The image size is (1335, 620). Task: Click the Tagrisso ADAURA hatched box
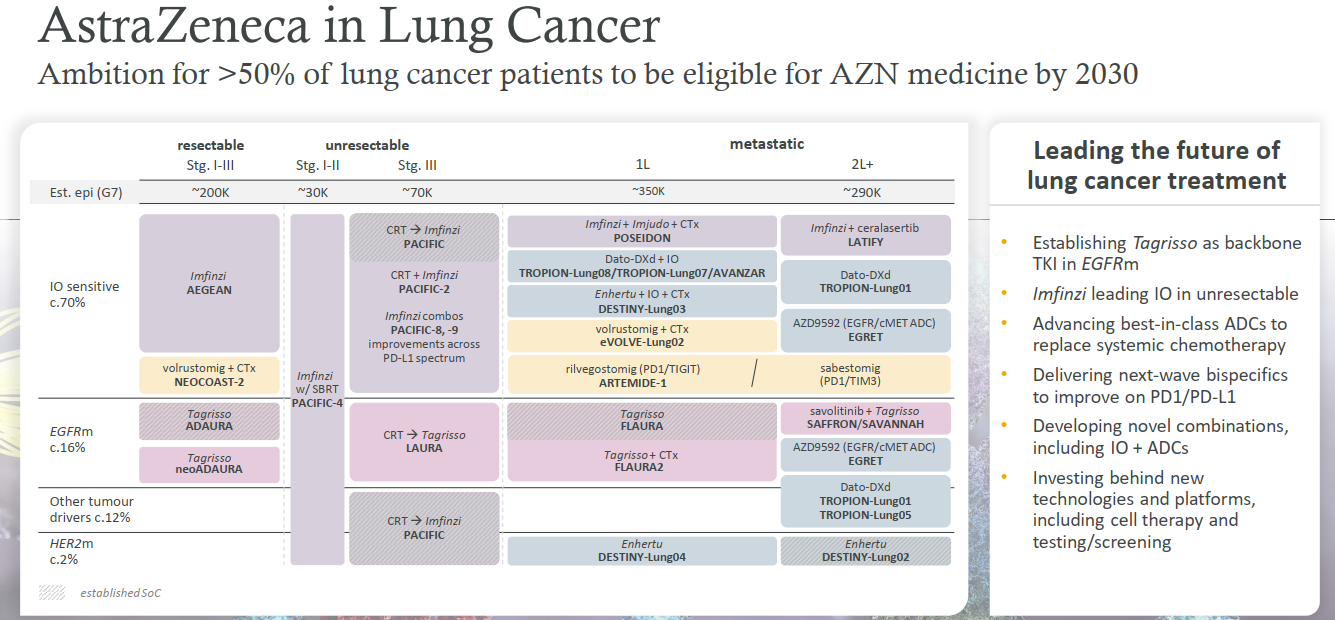209,420
